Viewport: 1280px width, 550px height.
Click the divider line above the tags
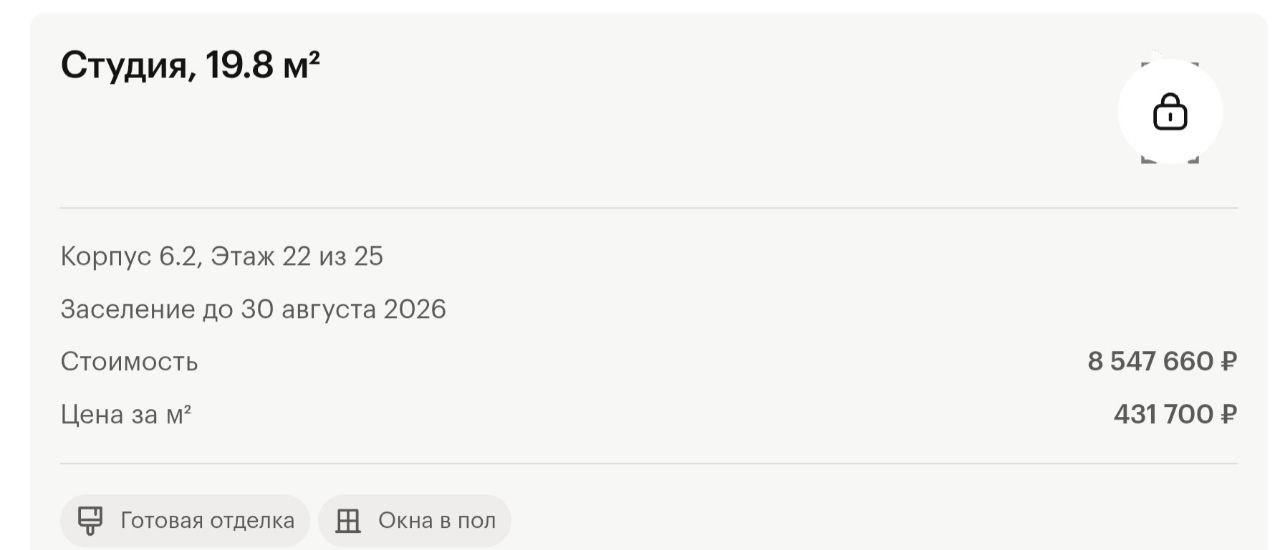[x=648, y=463]
